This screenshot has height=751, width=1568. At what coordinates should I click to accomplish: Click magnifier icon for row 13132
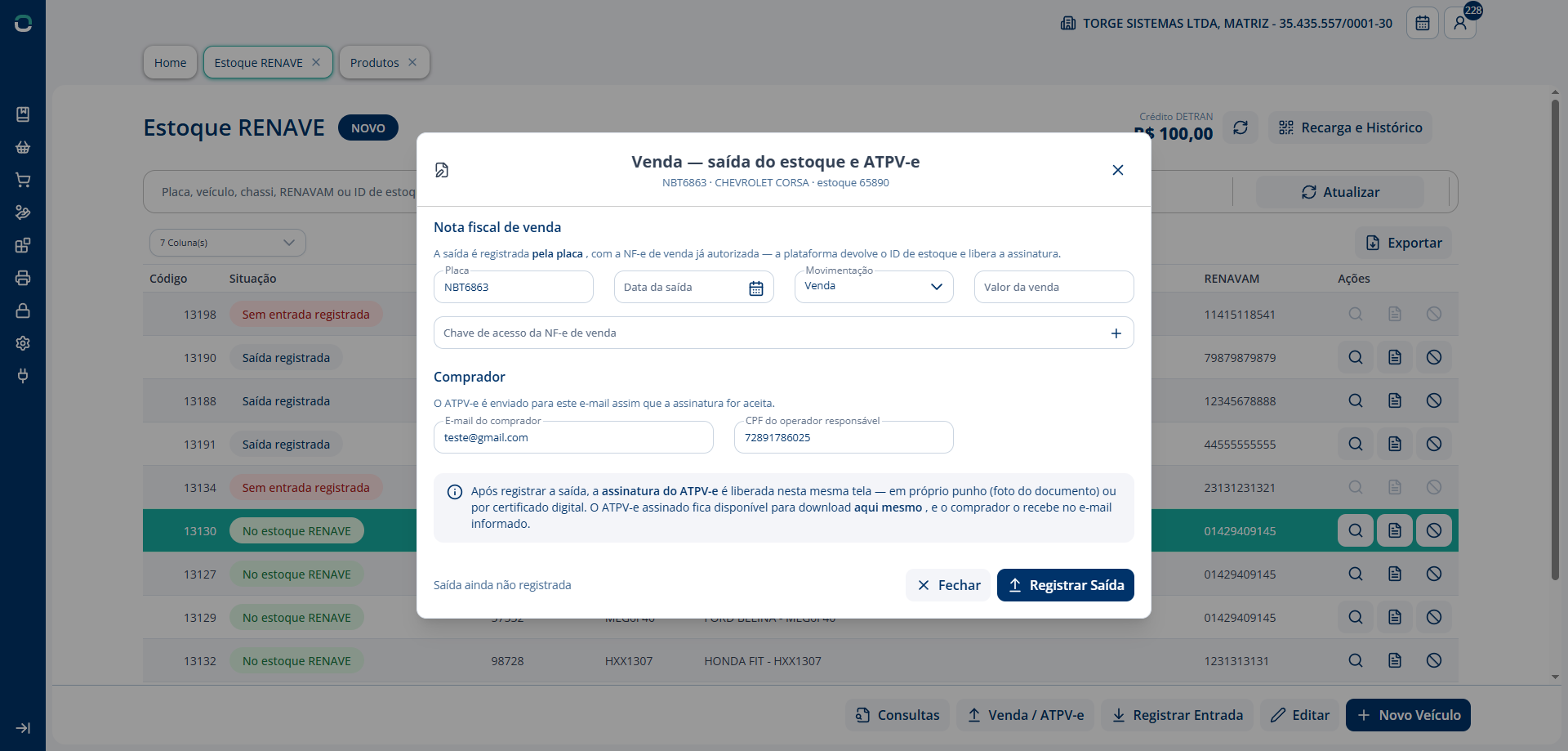coord(1356,660)
